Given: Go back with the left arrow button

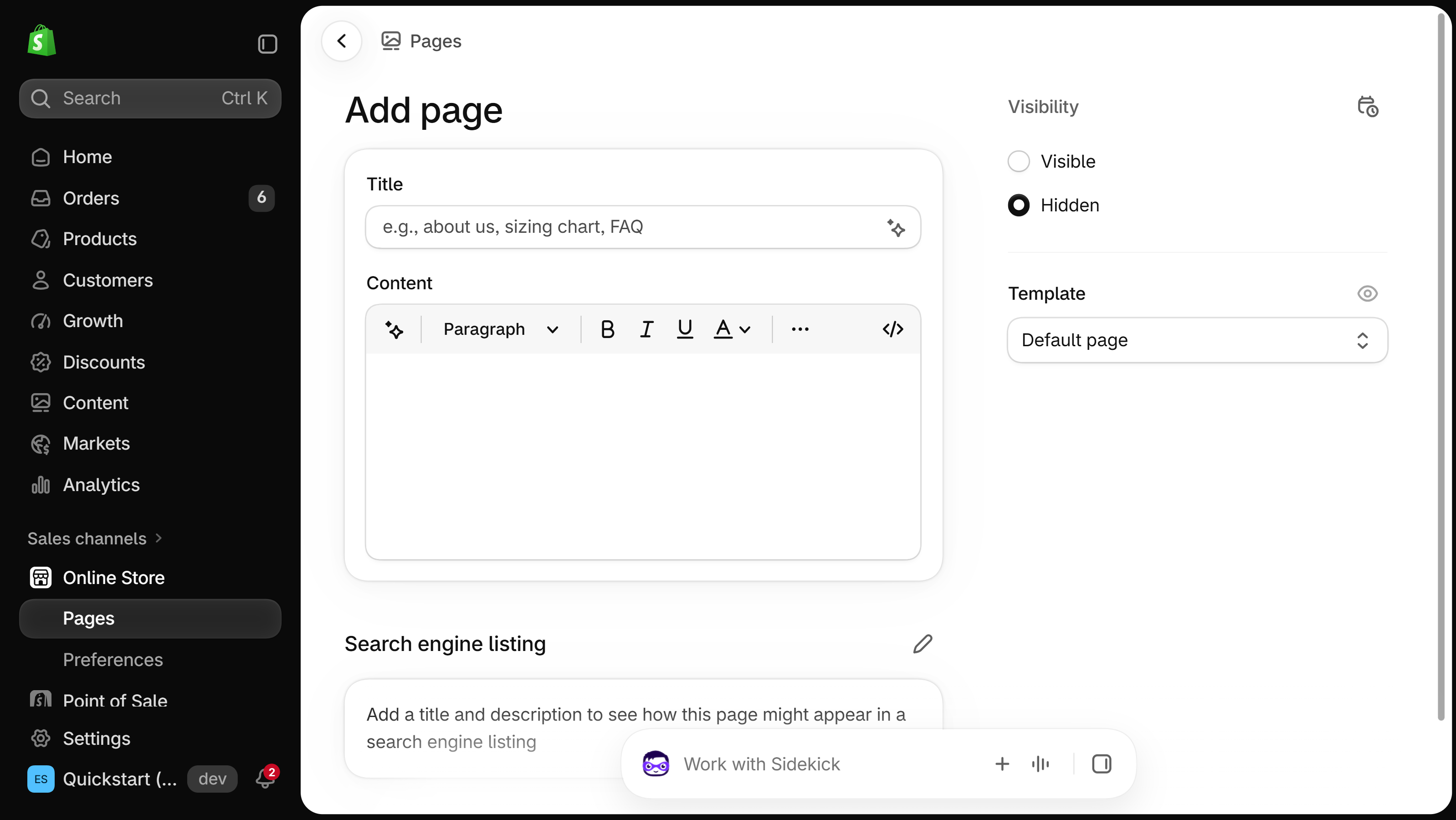Looking at the screenshot, I should [341, 41].
